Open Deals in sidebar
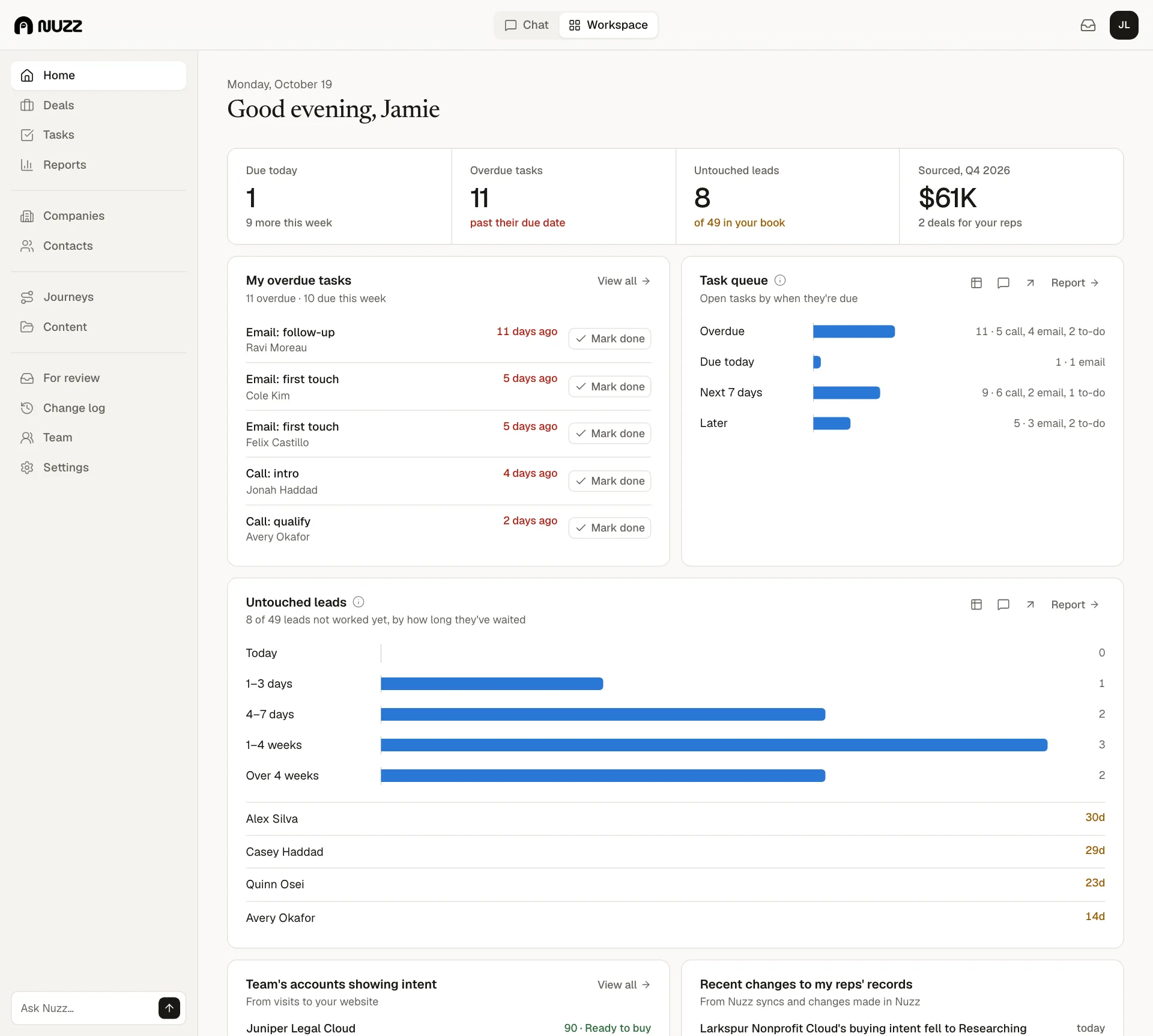The width and height of the screenshot is (1153, 1036). point(98,106)
